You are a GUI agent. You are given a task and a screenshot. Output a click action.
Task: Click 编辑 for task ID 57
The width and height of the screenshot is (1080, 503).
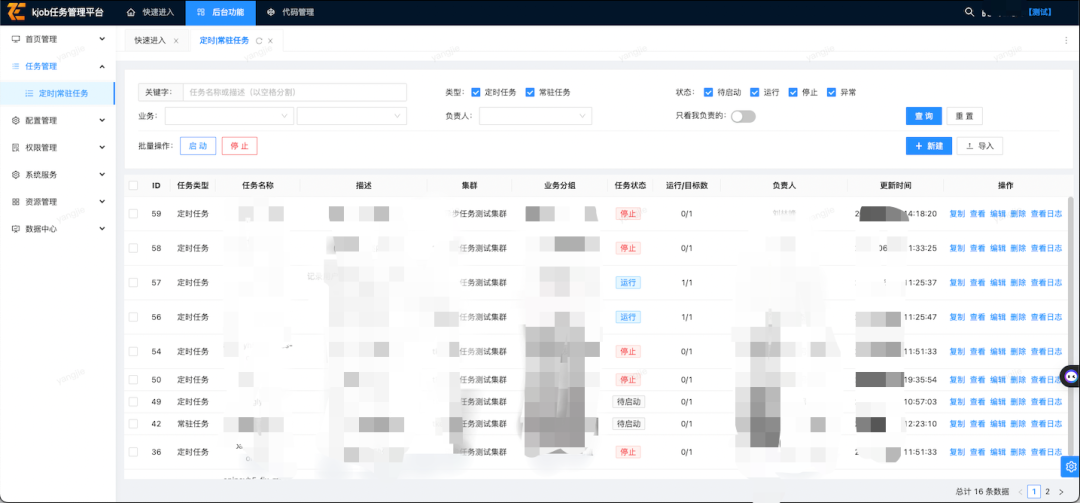click(x=997, y=283)
